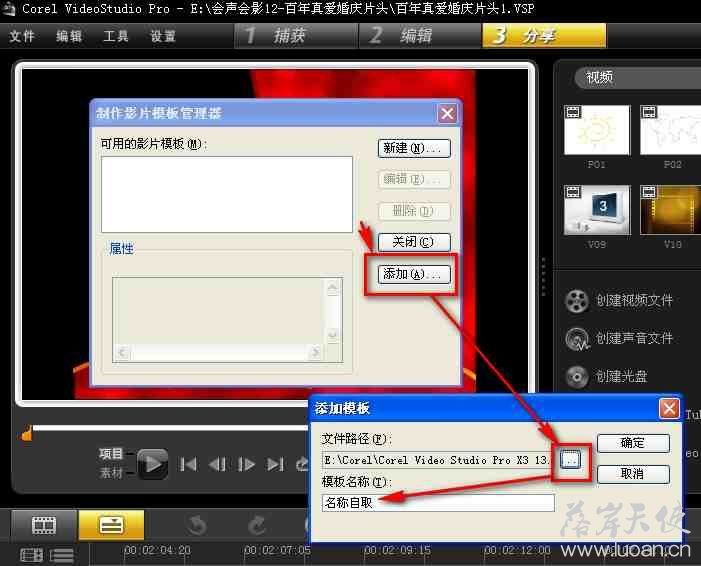Screen dimensions: 701x566
Task: Click timeline marker 00:02:09:15
Action: coord(397,550)
